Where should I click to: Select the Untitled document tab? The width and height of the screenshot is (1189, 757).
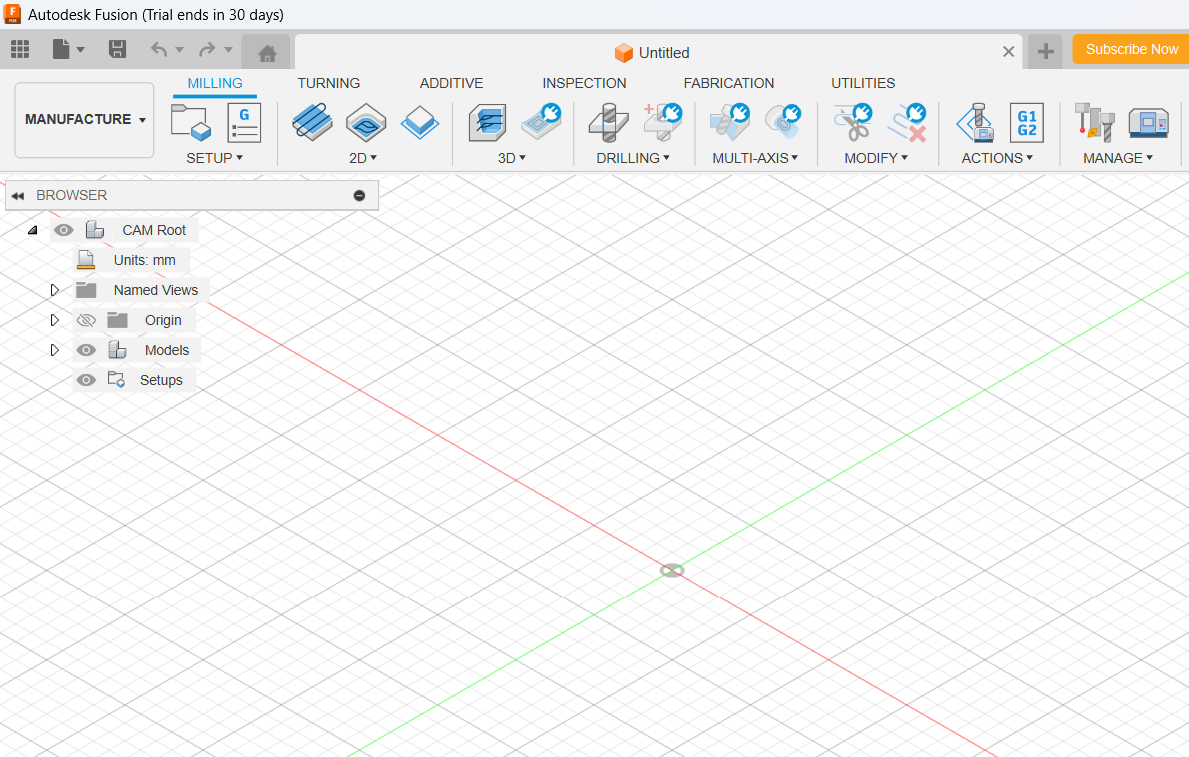[652, 53]
